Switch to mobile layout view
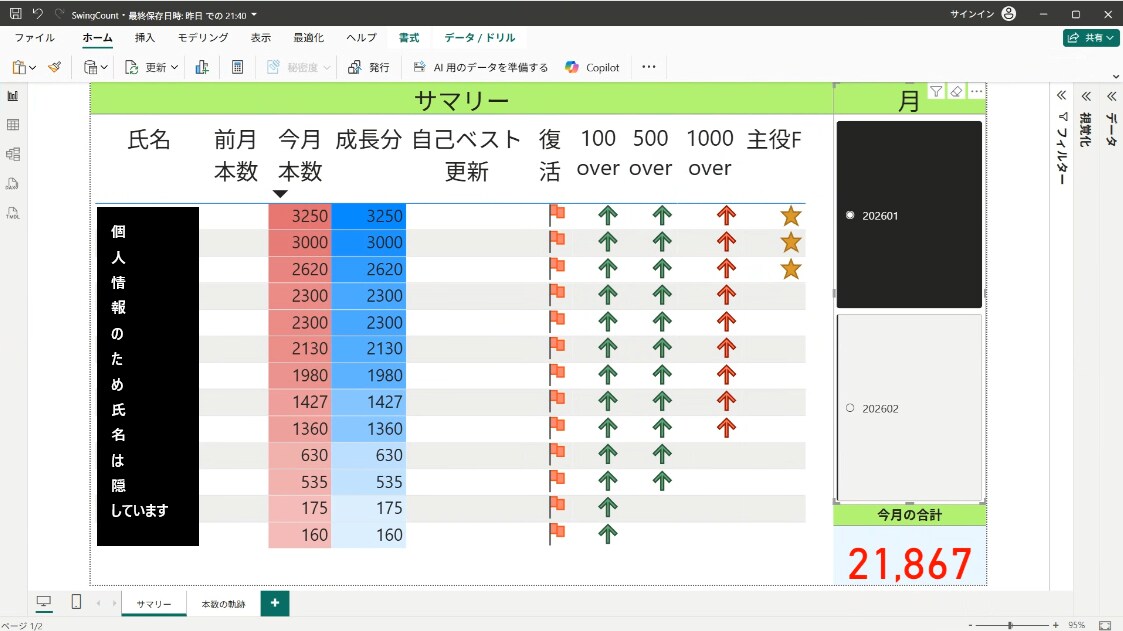 [x=76, y=602]
